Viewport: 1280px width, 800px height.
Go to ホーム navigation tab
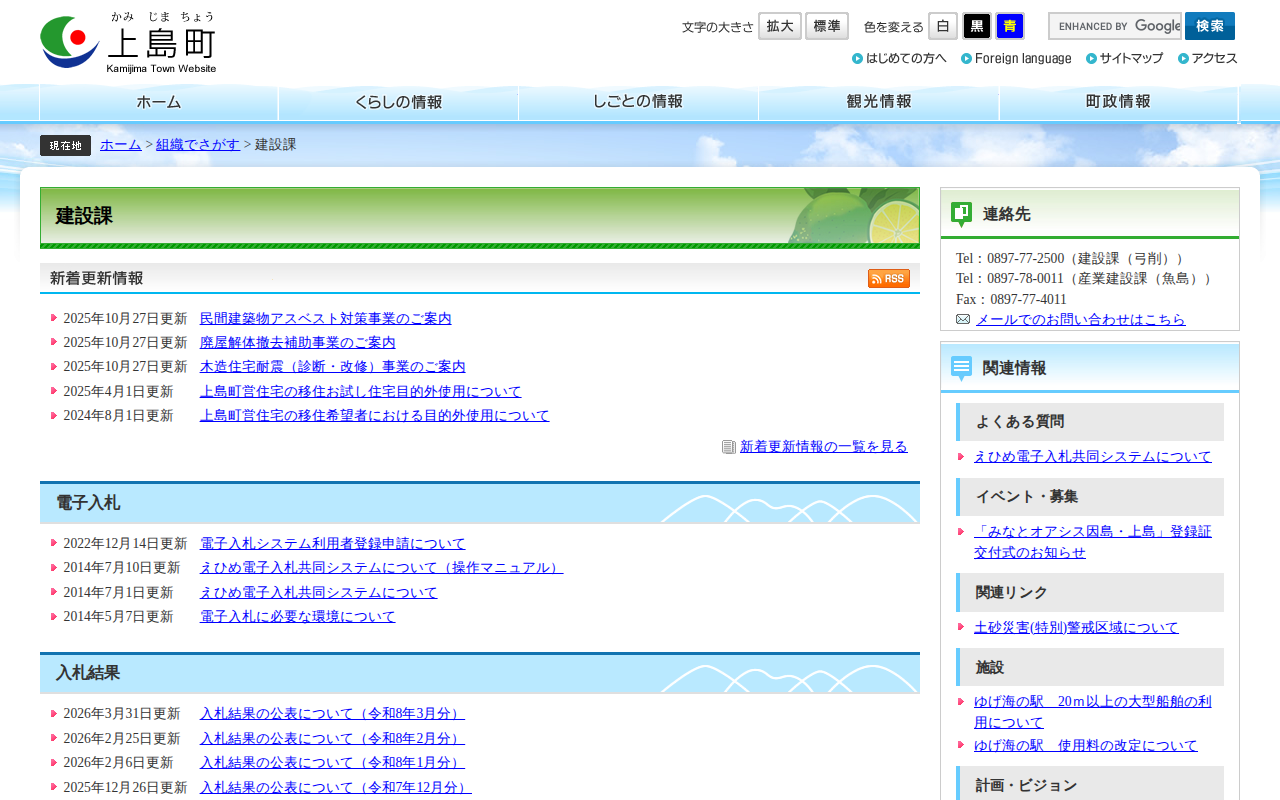pos(159,103)
